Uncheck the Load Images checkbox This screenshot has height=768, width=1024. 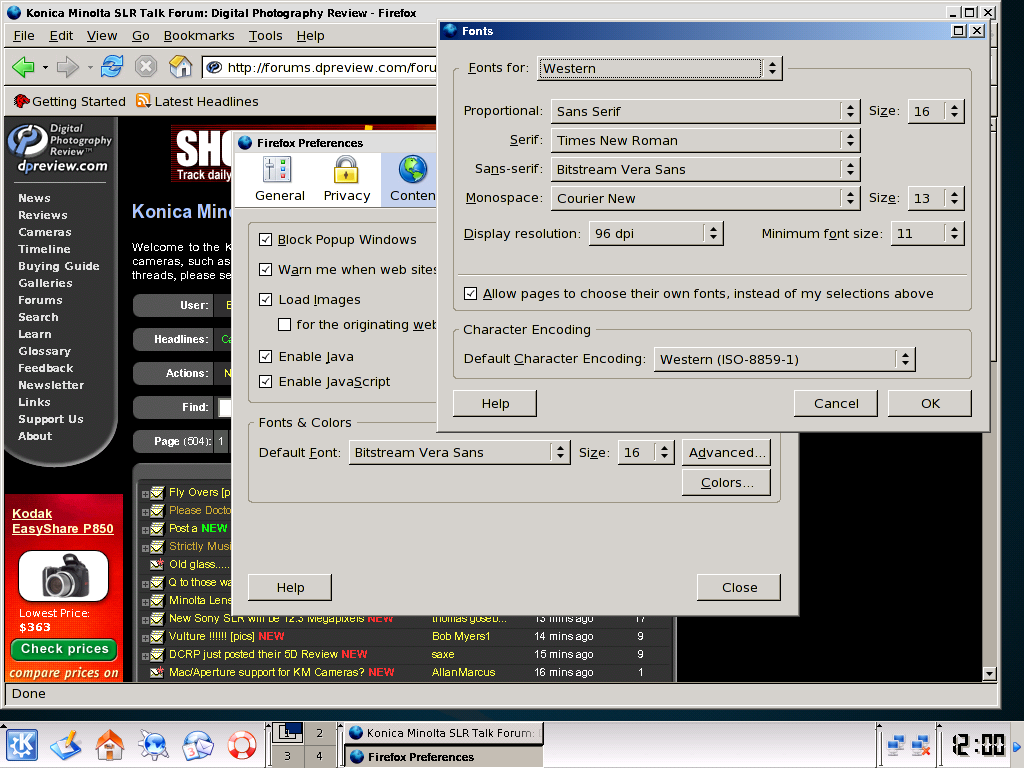click(x=265, y=299)
